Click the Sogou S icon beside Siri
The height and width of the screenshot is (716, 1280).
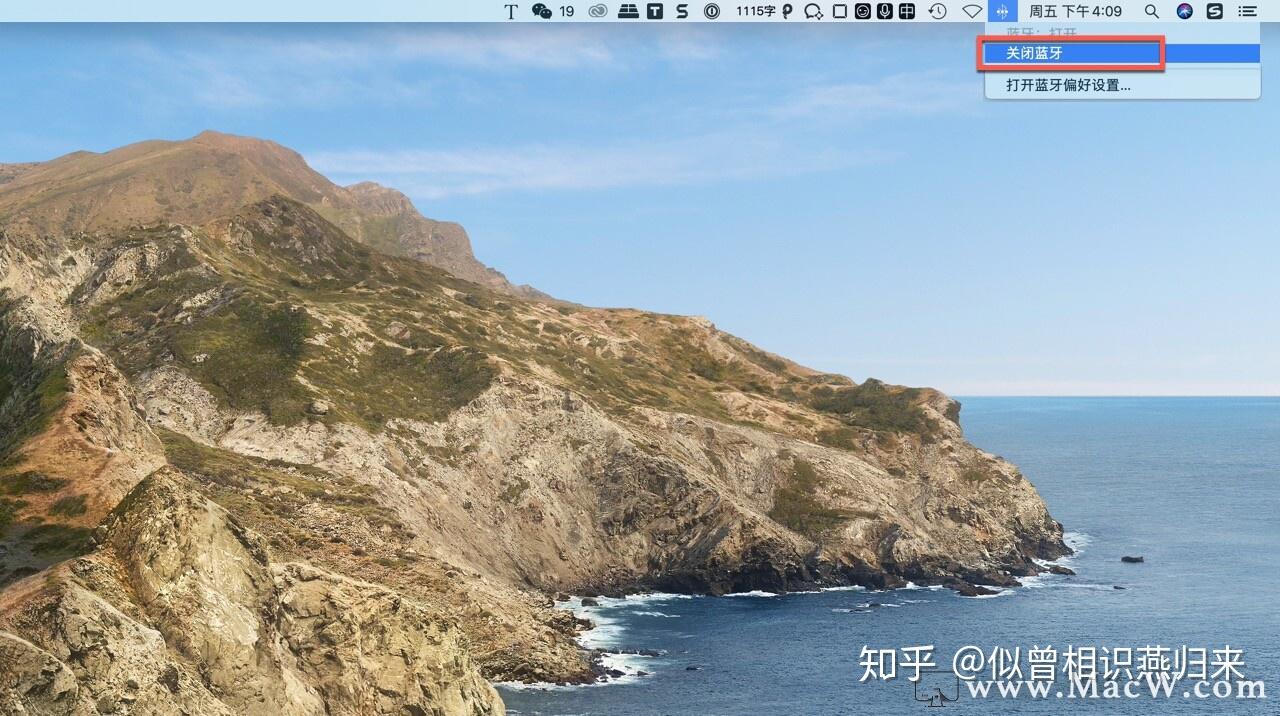coord(1214,11)
